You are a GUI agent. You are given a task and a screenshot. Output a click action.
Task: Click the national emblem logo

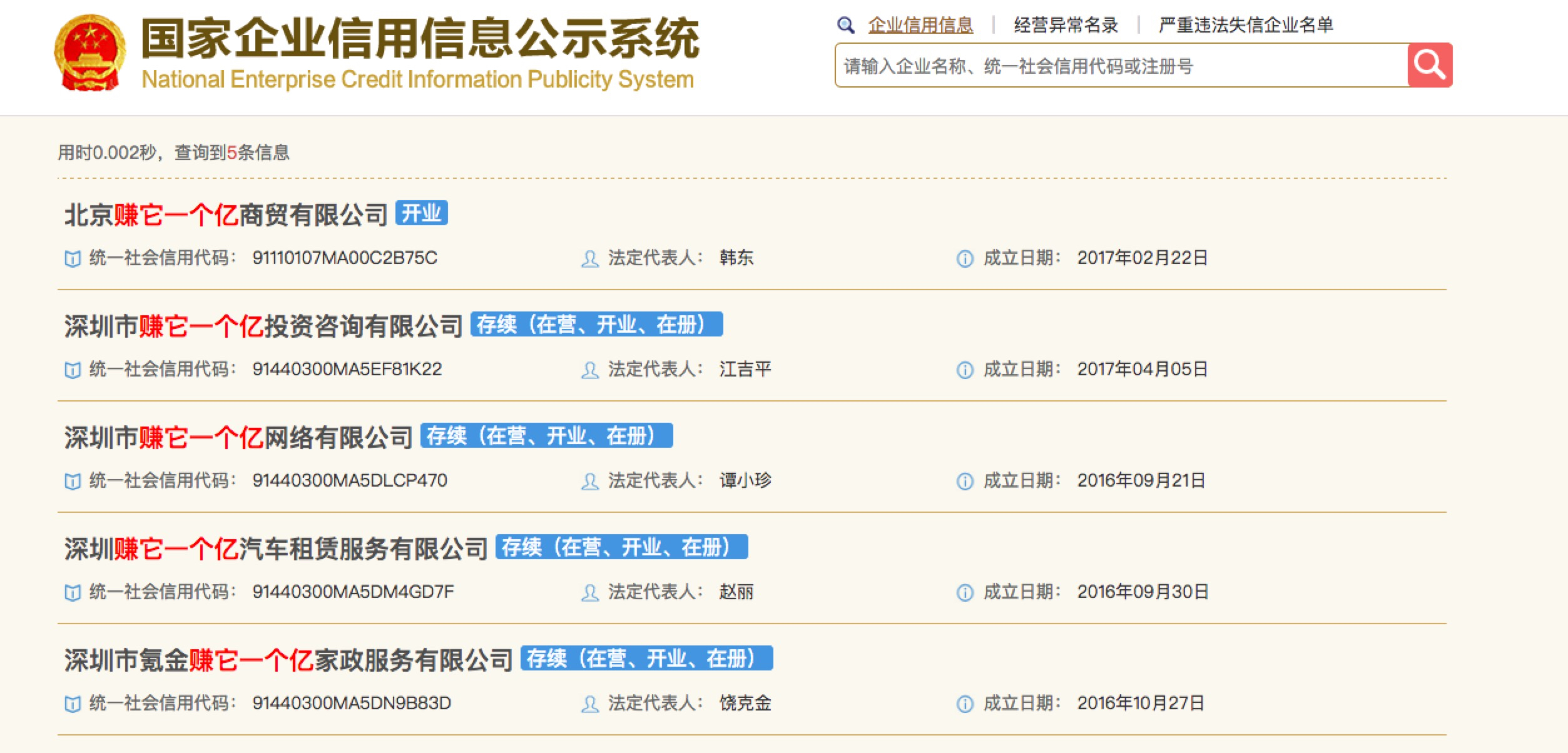pyautogui.click(x=90, y=54)
